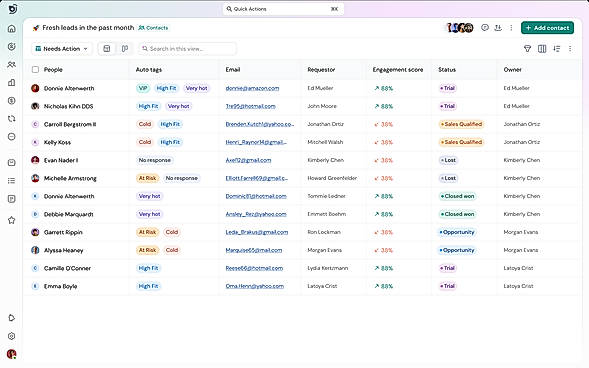Open email link Reese66@hotmail.com
Image resolution: width=589 pixels, height=368 pixels.
pos(254,268)
